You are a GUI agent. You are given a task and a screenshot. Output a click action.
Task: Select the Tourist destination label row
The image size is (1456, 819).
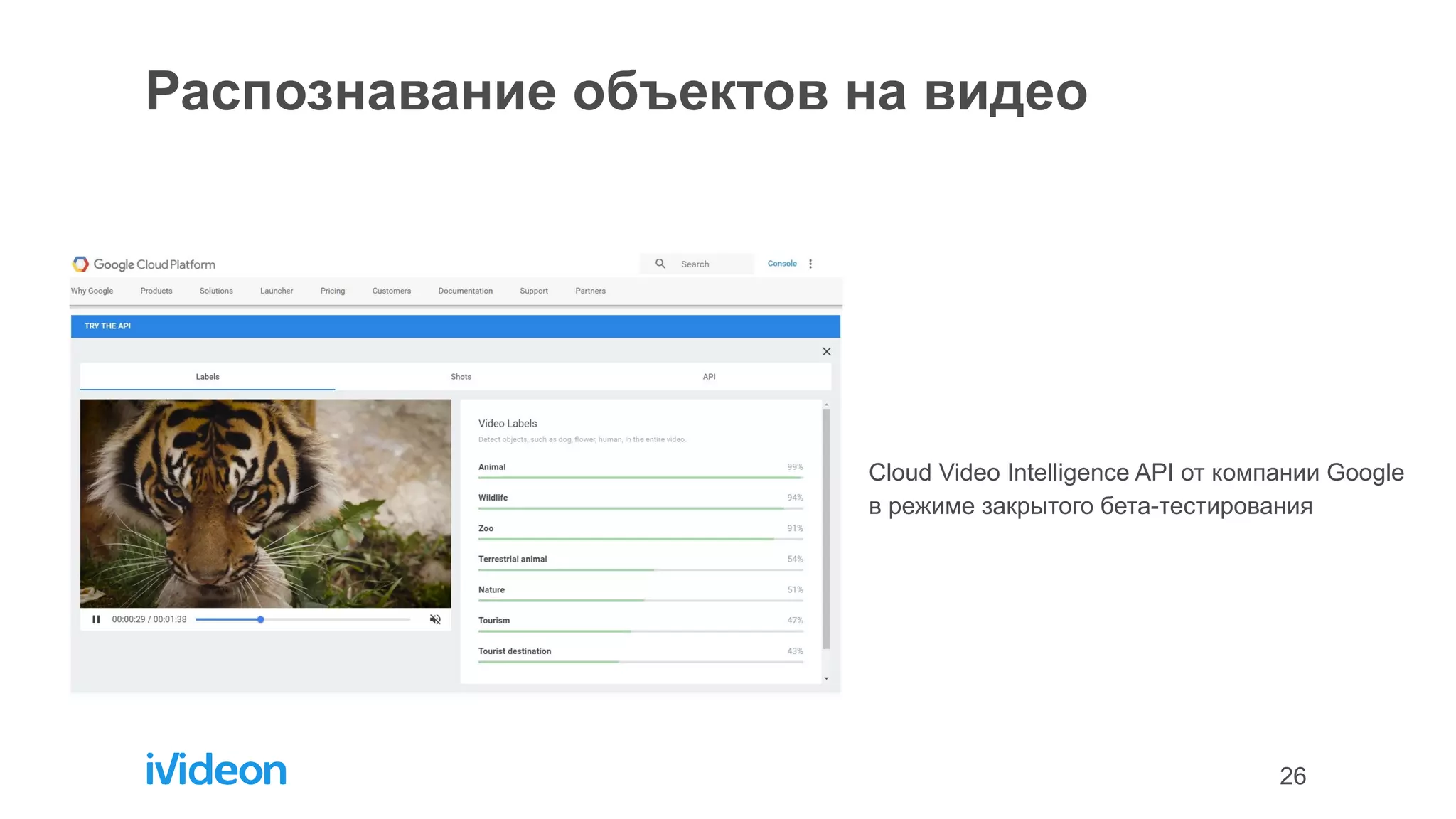point(641,653)
